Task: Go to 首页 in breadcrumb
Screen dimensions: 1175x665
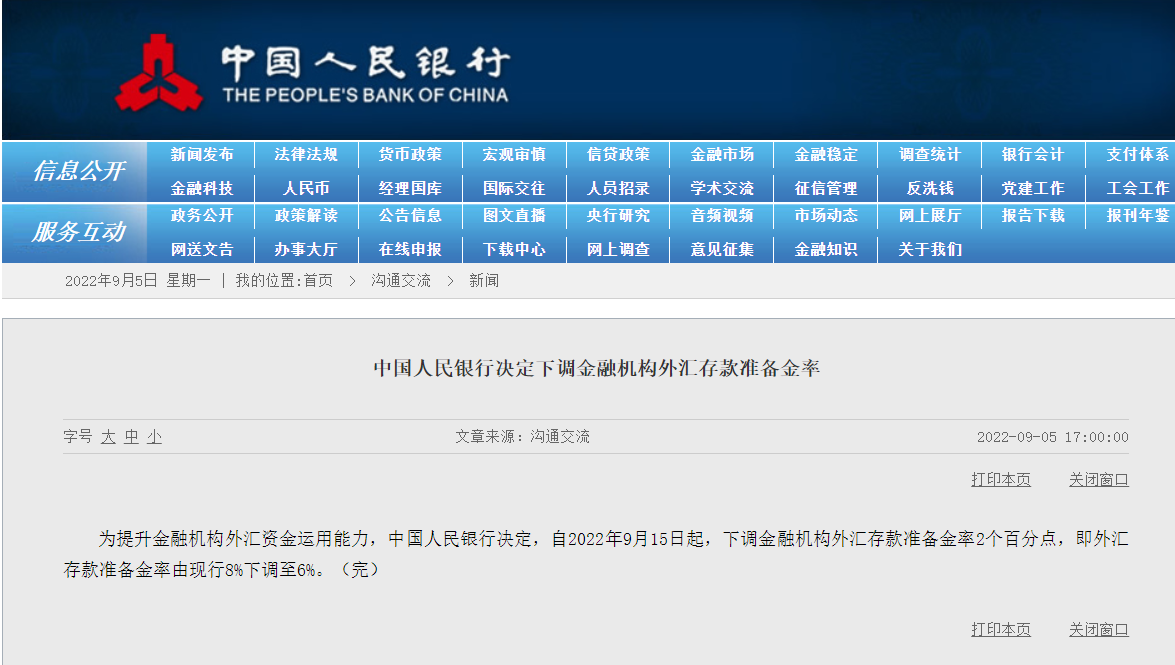Action: pos(318,280)
